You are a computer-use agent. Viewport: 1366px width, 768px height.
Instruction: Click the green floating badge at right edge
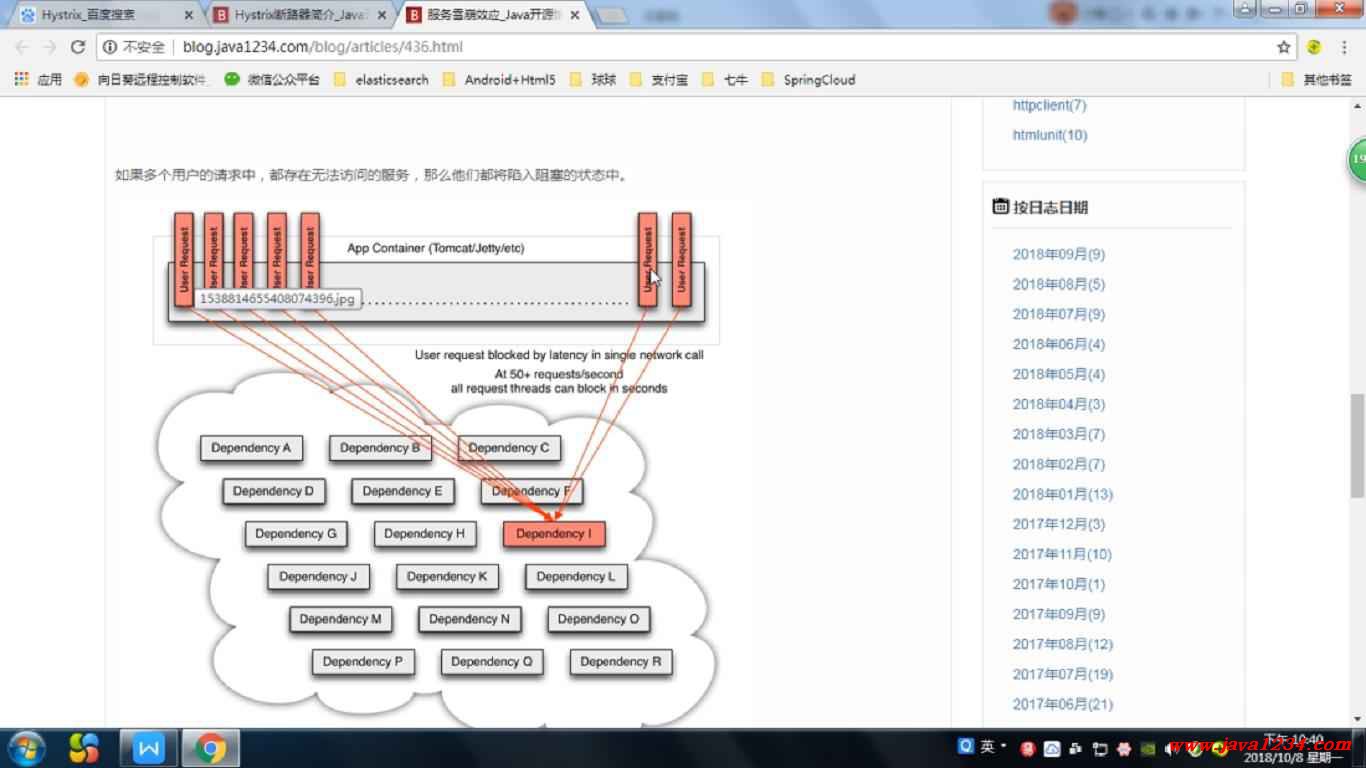click(x=1357, y=159)
